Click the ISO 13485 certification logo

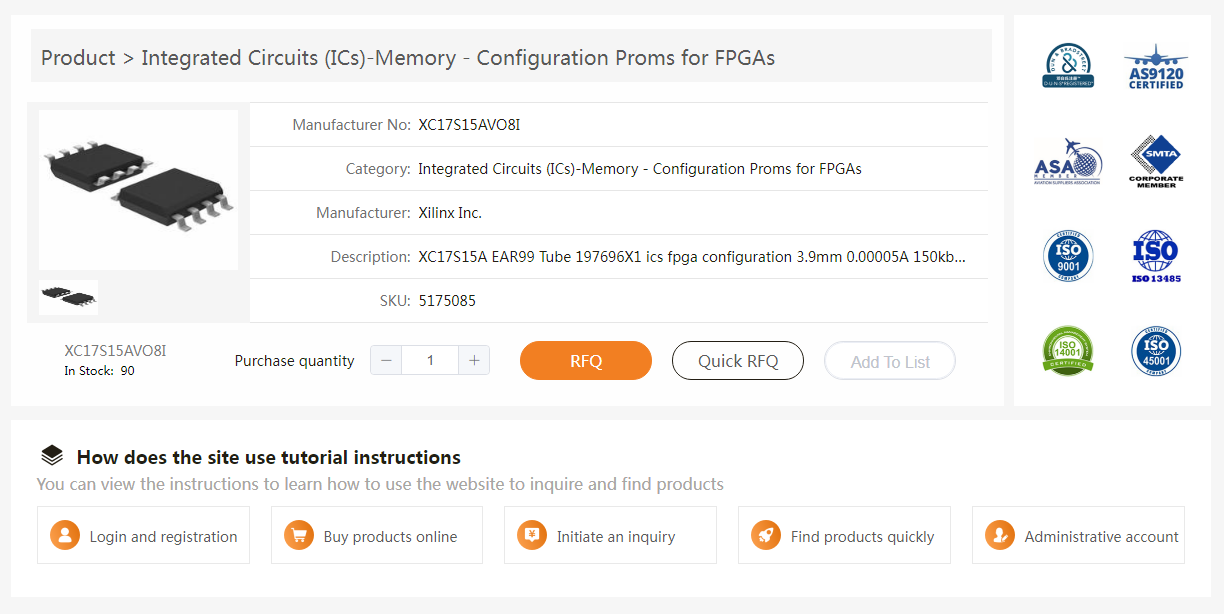click(x=1156, y=256)
